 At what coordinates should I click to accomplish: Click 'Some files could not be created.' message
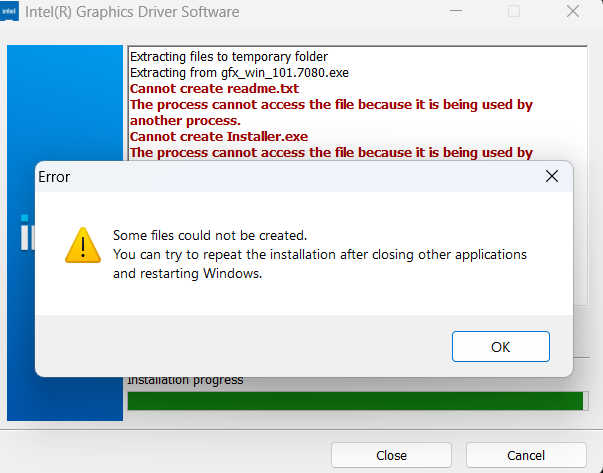pyautogui.click(x=210, y=235)
